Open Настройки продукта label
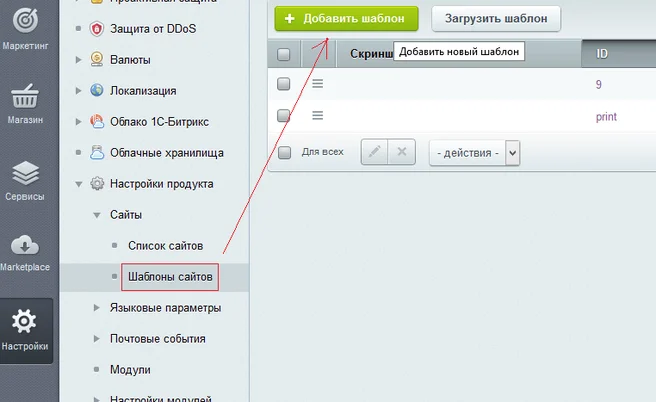This screenshot has height=402, width=656. (x=161, y=184)
